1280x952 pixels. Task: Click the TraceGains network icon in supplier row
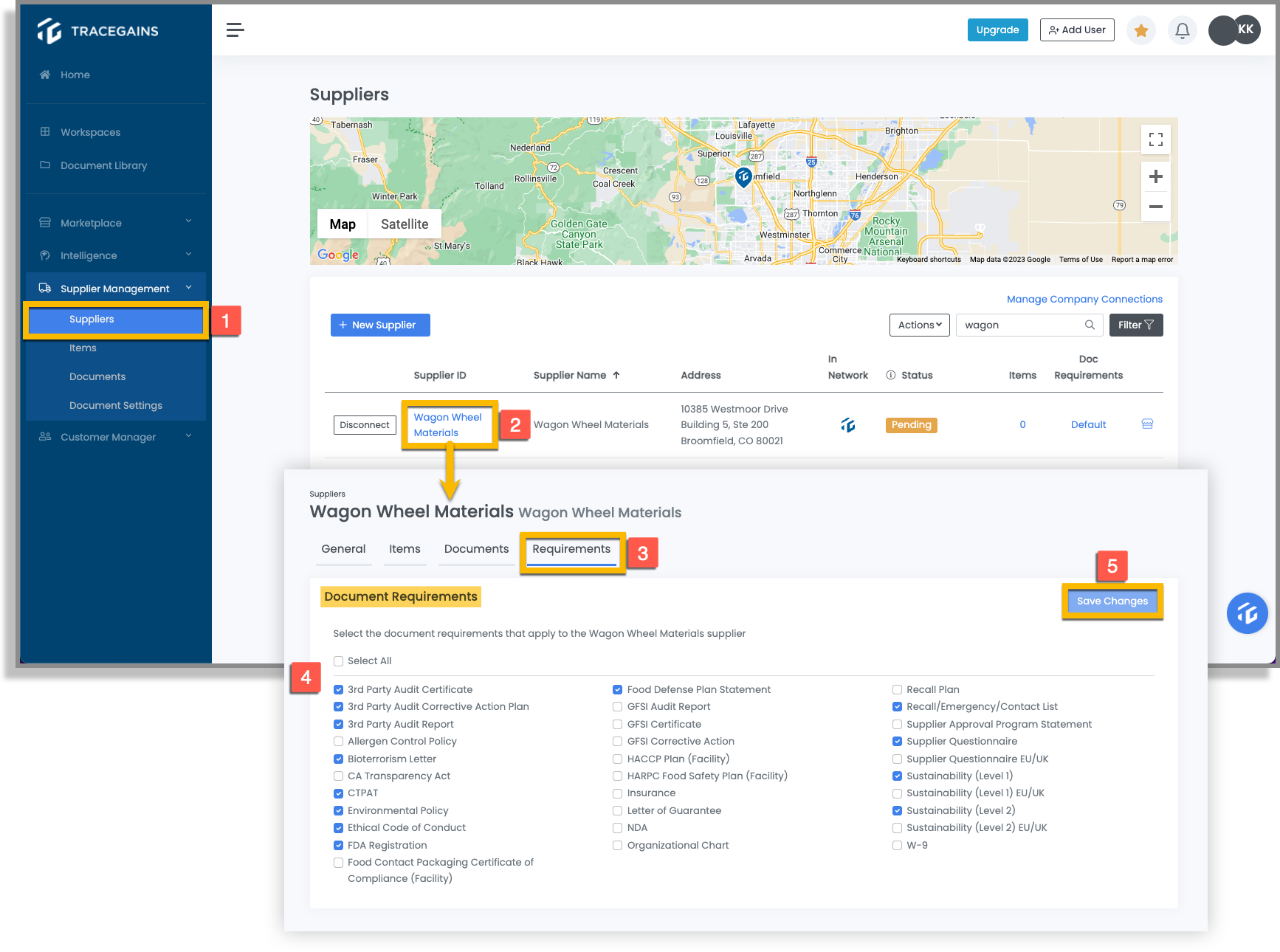click(x=847, y=425)
